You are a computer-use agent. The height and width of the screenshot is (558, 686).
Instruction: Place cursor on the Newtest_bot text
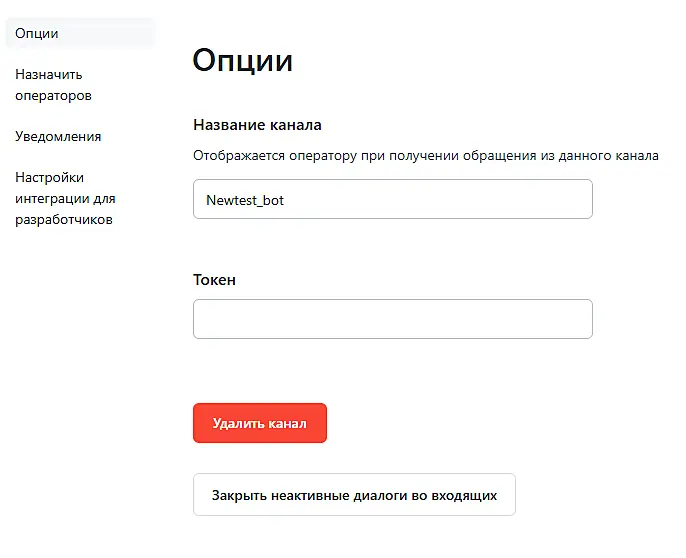(245, 200)
